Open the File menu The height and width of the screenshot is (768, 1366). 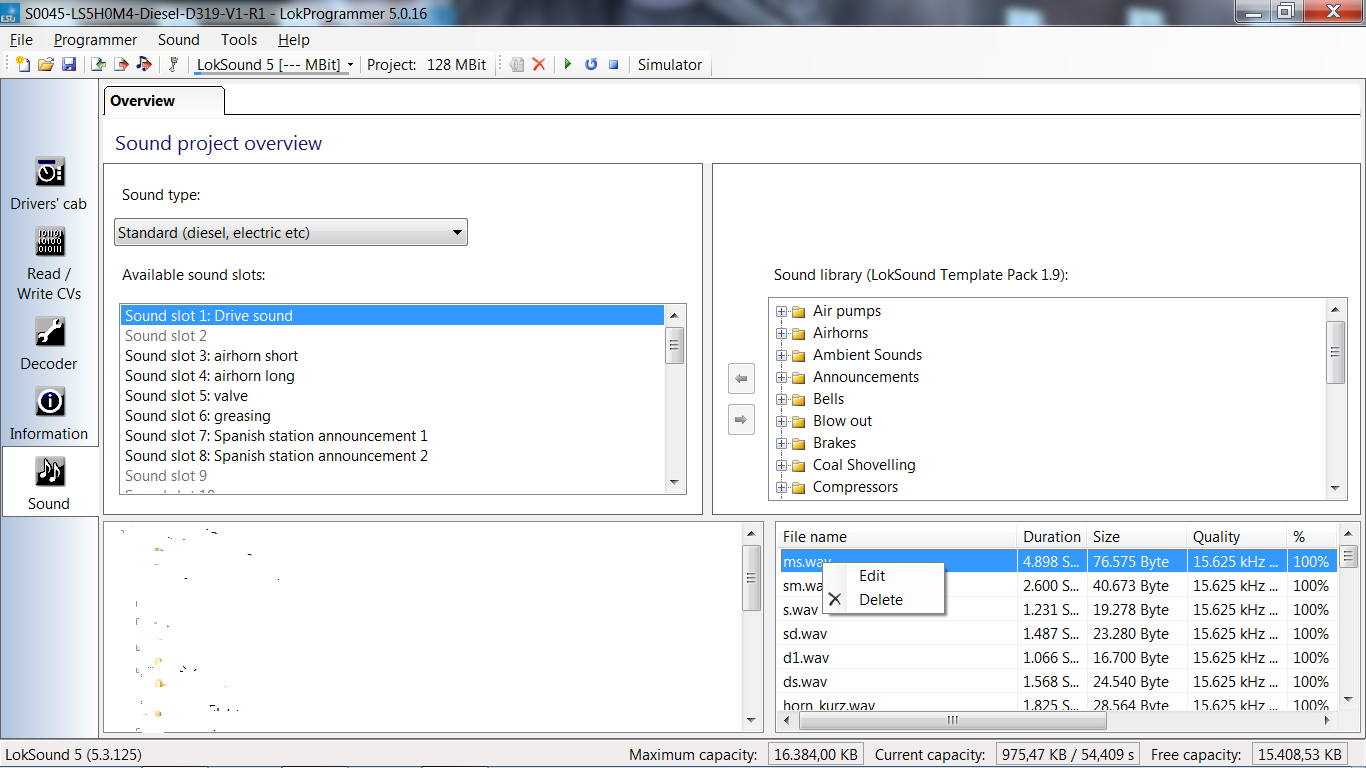[x=21, y=40]
